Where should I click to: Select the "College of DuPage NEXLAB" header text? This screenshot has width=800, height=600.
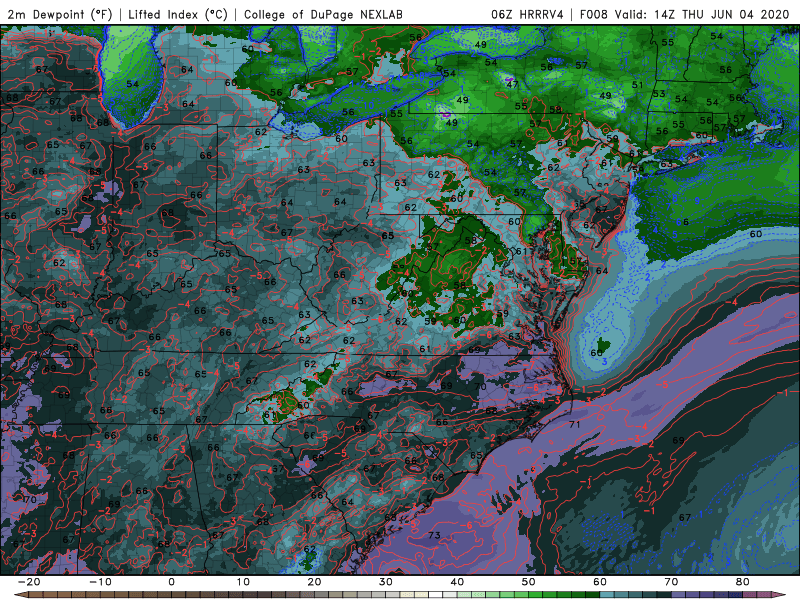(323, 14)
